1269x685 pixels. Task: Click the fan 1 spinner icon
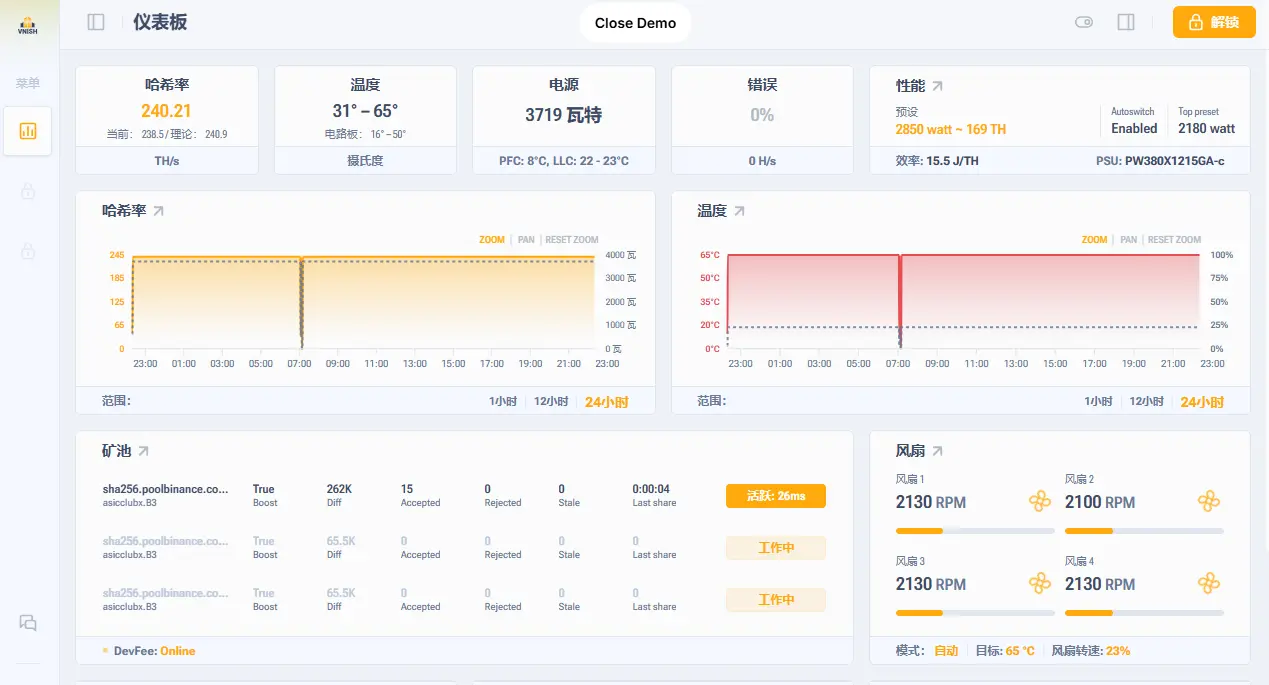(1040, 501)
